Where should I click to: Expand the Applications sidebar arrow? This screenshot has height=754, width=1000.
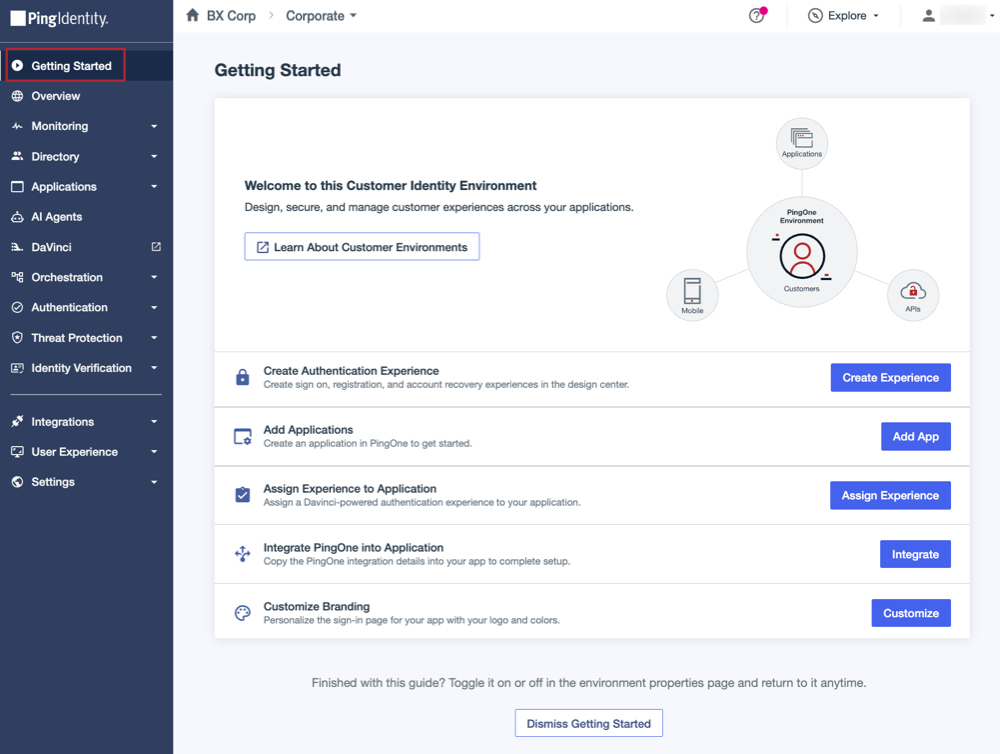click(x=154, y=187)
